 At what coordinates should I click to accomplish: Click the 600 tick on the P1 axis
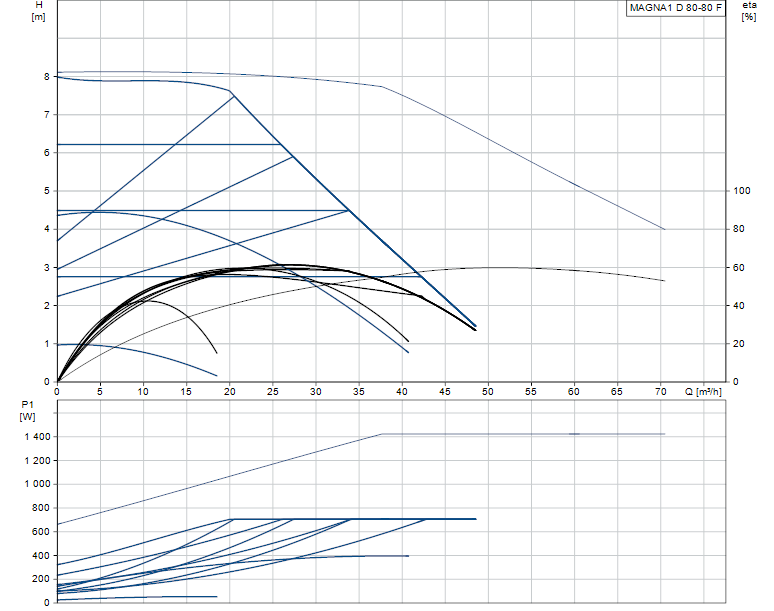point(41,532)
